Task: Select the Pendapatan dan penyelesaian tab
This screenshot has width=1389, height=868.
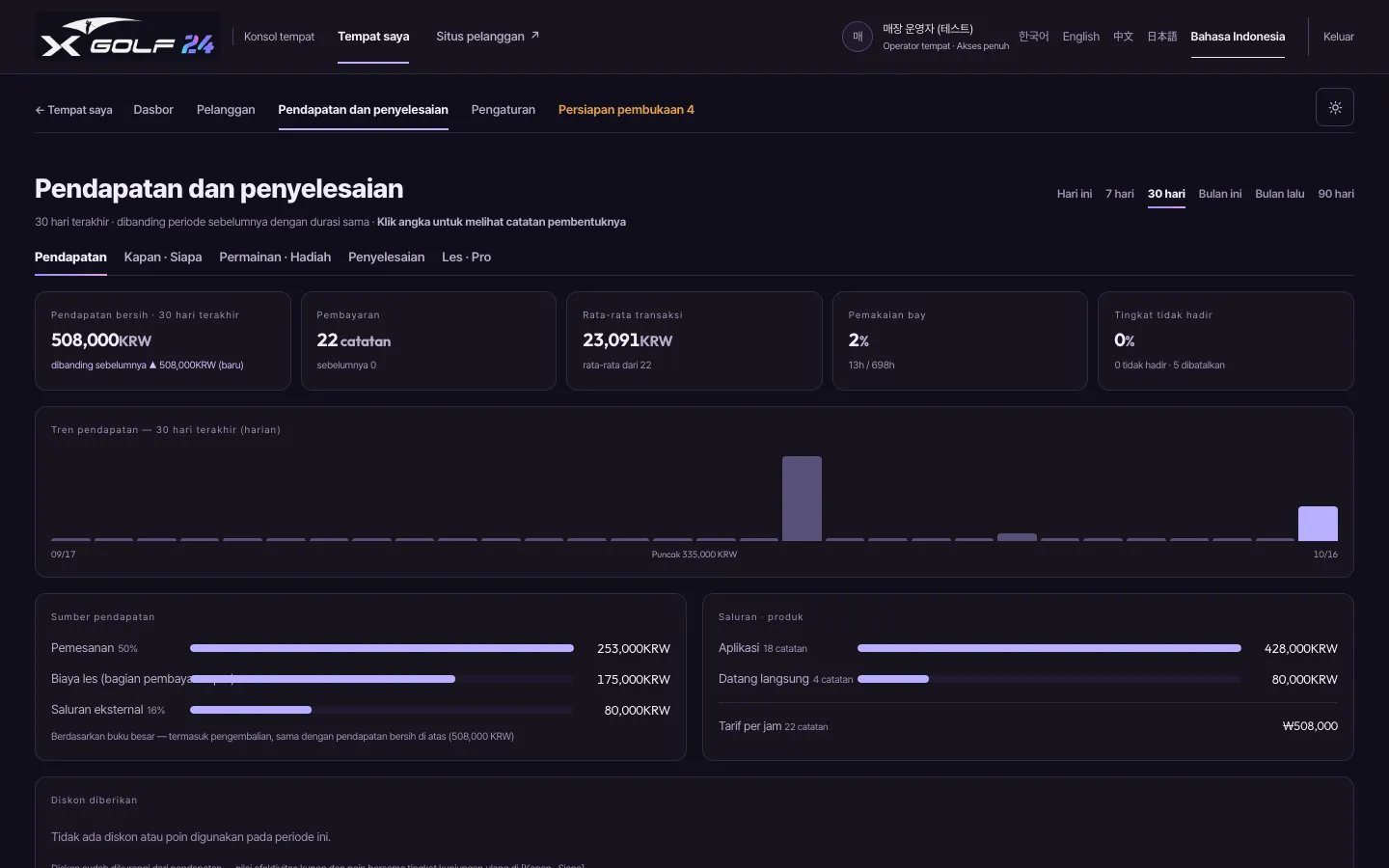Action: (363, 110)
